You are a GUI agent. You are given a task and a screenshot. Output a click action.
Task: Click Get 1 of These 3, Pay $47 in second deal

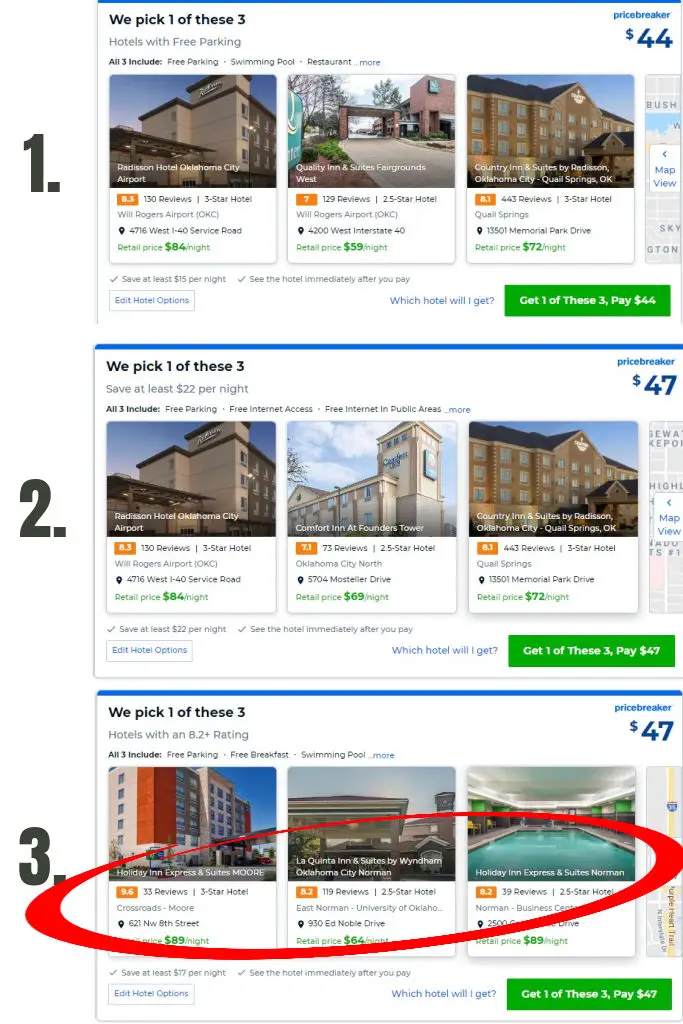coord(591,650)
